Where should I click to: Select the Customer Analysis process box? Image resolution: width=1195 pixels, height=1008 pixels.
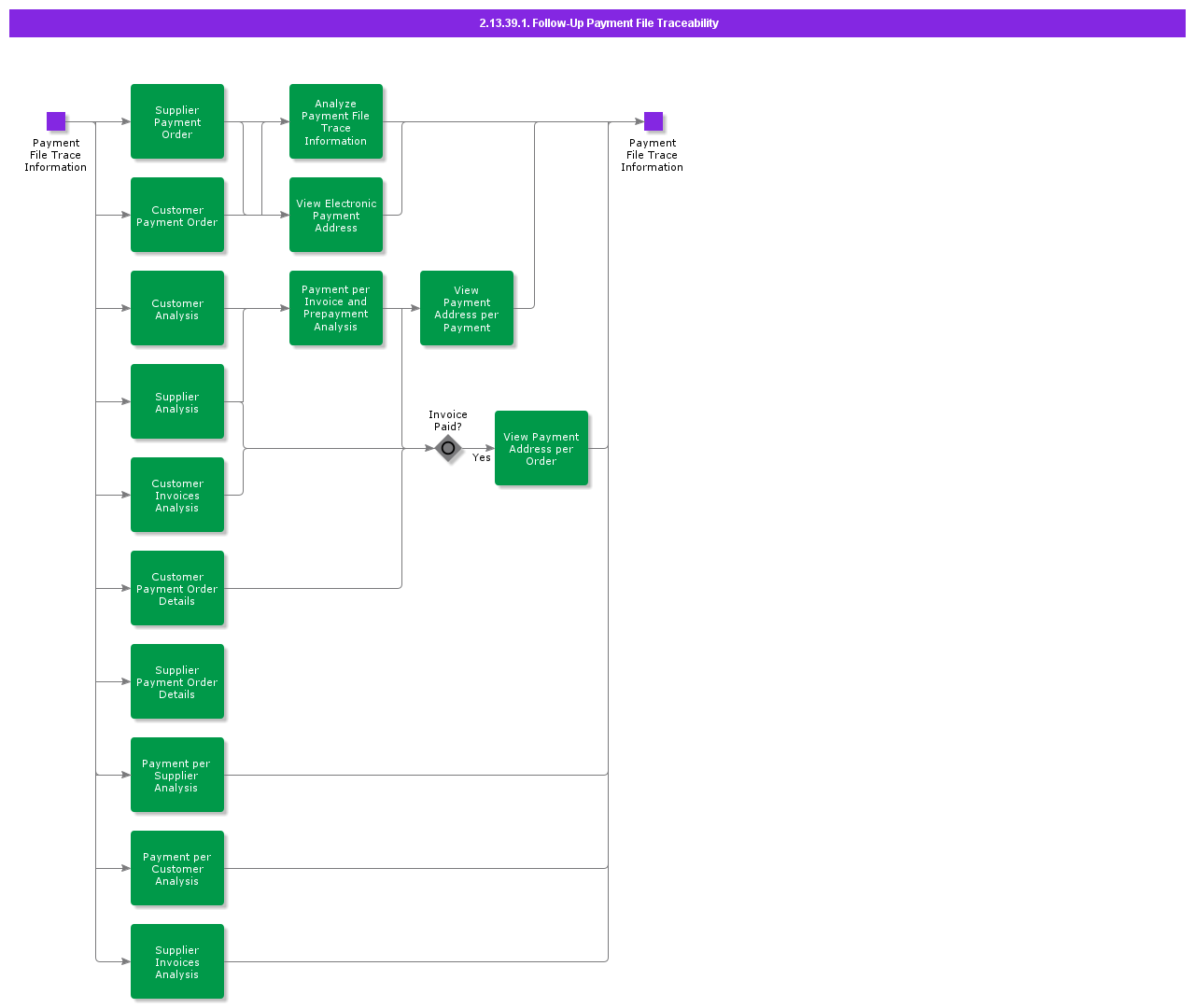point(177,308)
